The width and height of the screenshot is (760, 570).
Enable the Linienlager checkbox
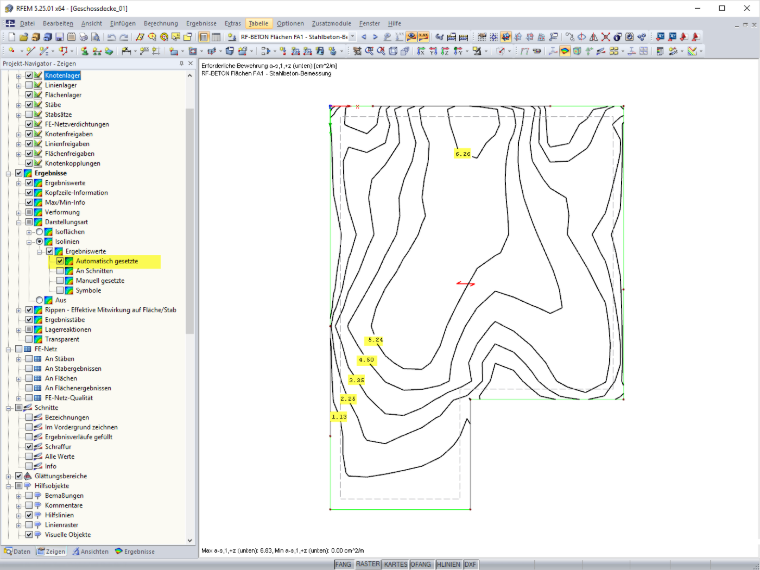click(x=29, y=85)
